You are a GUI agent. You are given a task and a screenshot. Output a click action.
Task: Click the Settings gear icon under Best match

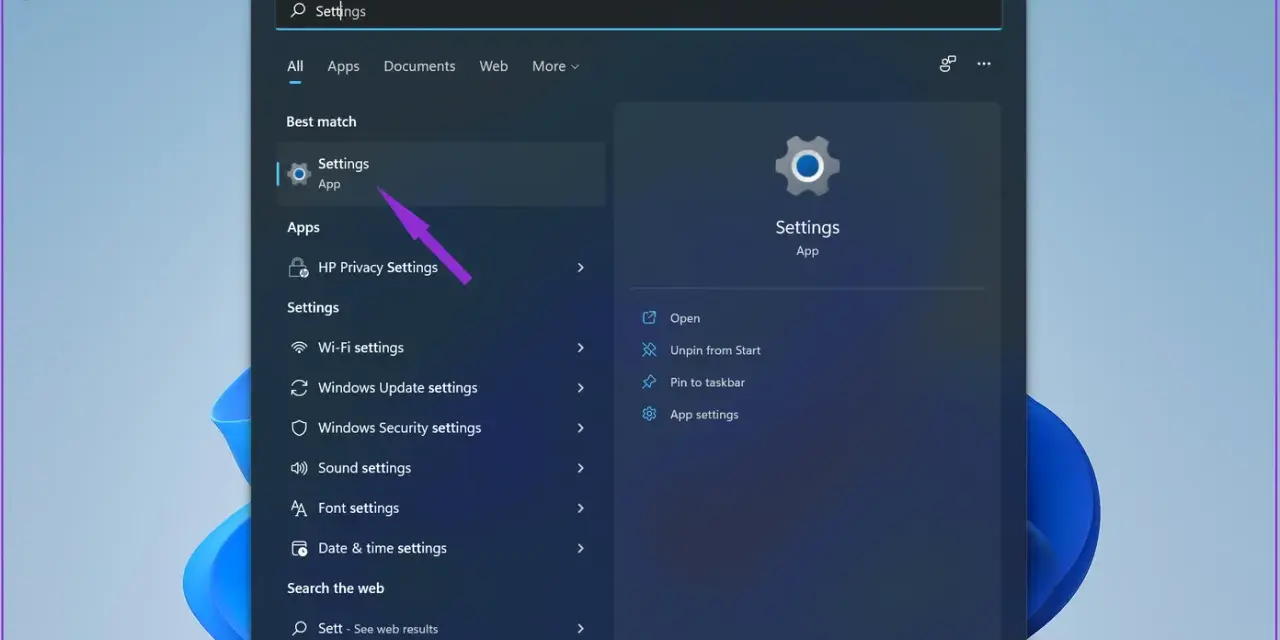pyautogui.click(x=298, y=174)
